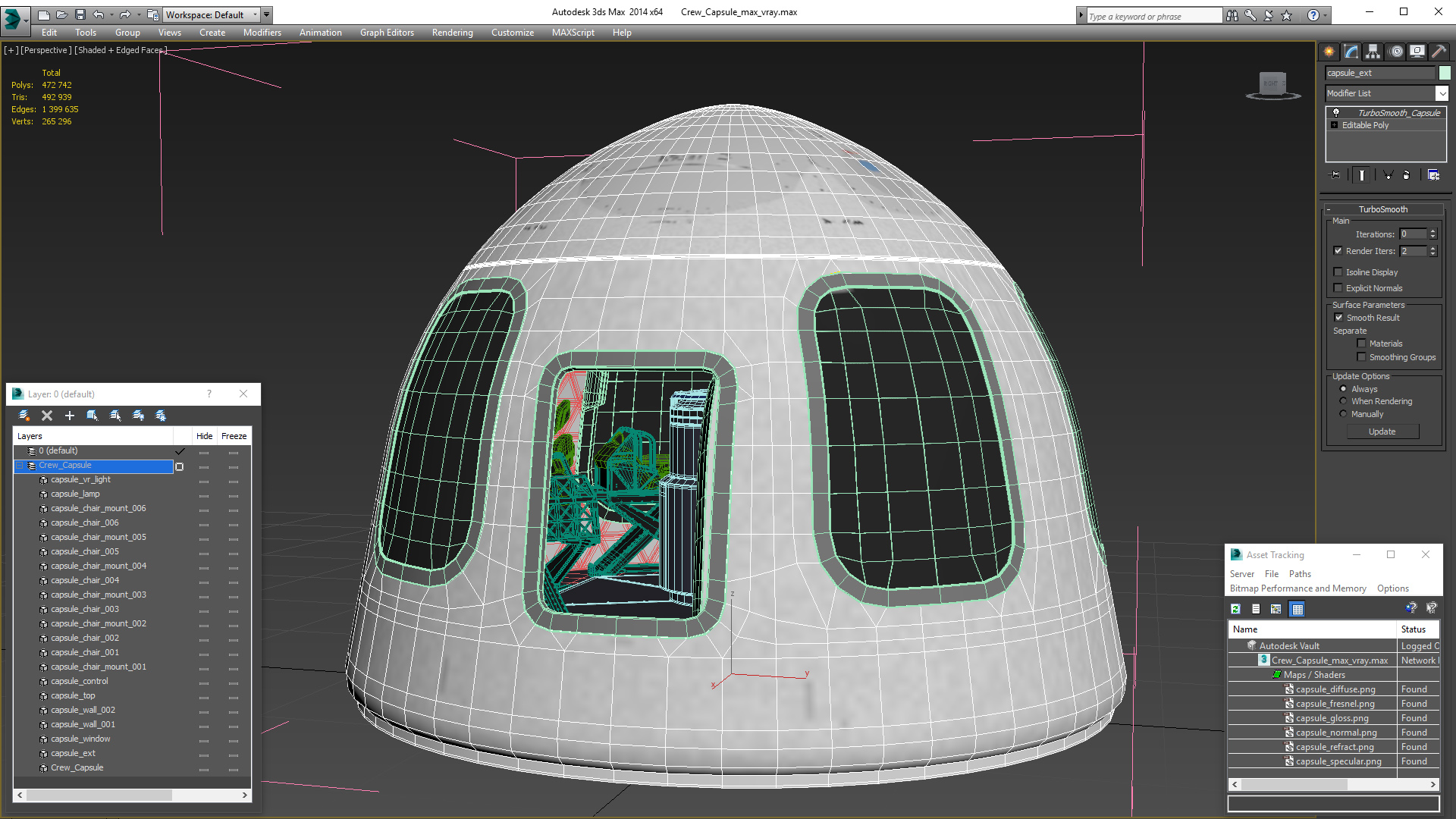Open Bitmap Performance and Memory menu
This screenshot has width=1456, height=819.
tap(1298, 588)
